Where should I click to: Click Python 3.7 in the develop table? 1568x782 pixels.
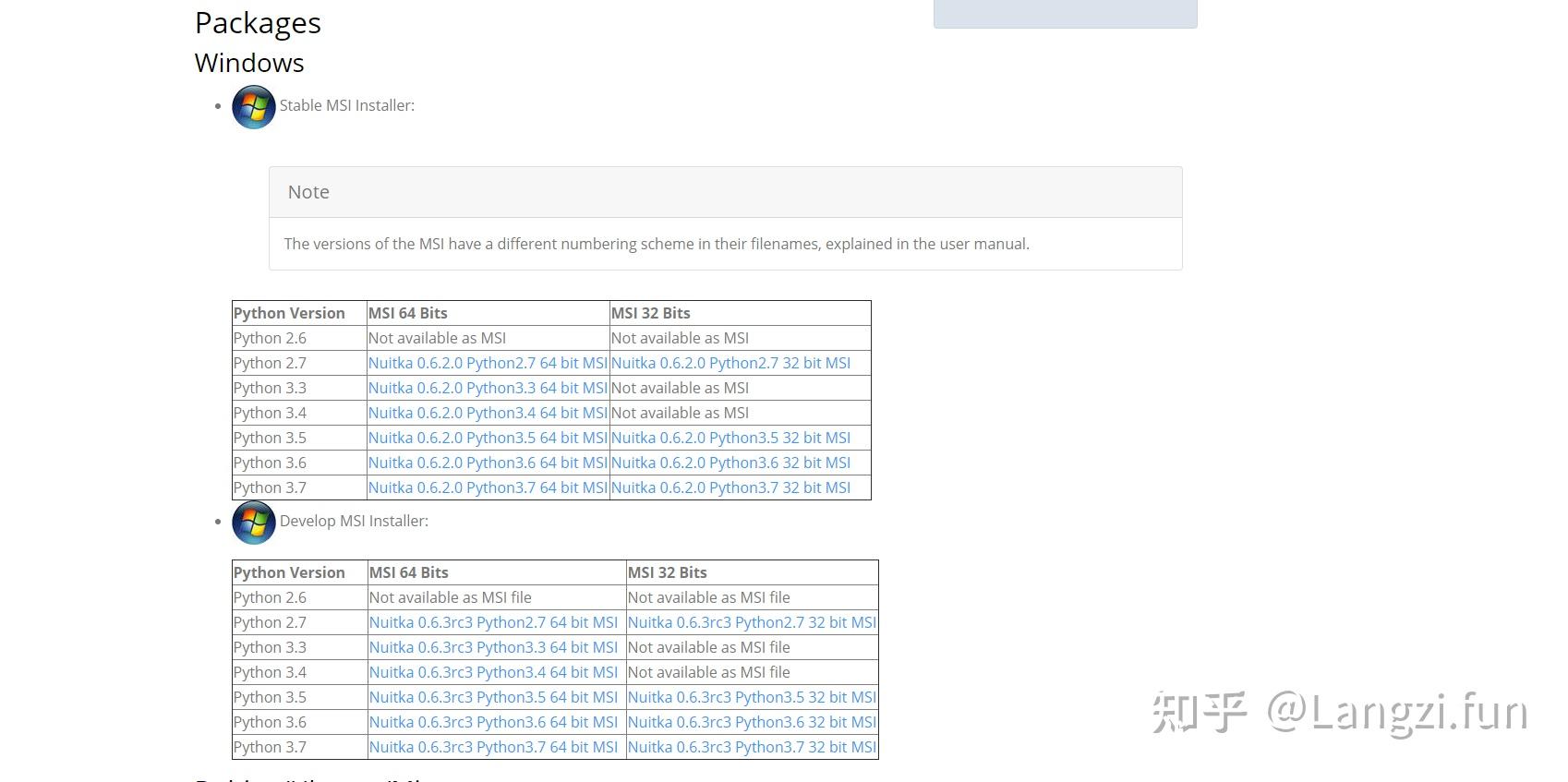pos(270,747)
